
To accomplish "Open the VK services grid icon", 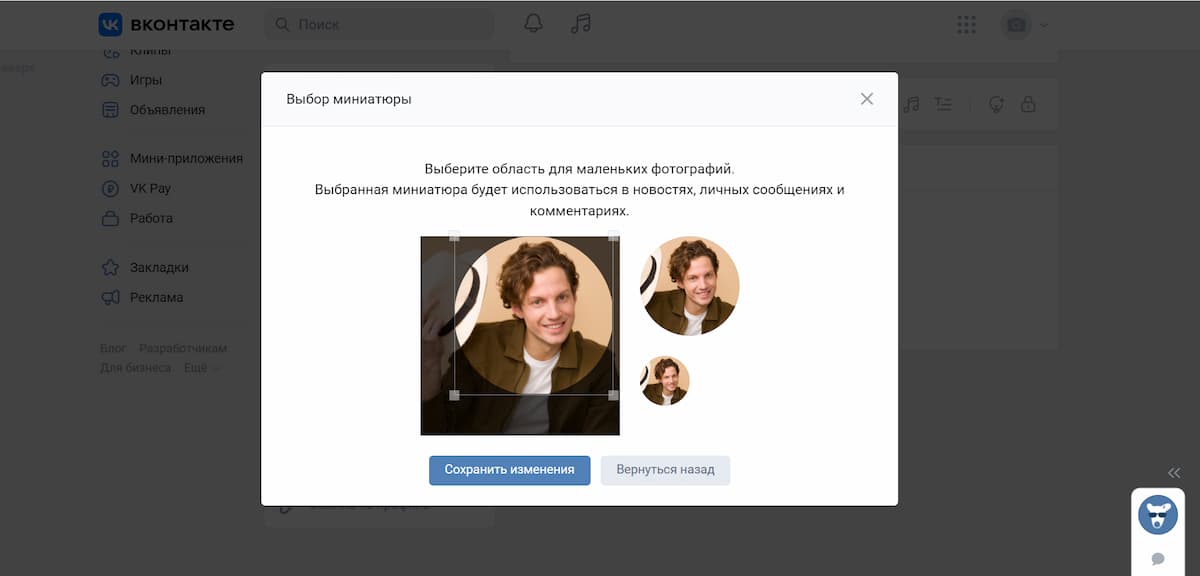I will (x=966, y=24).
